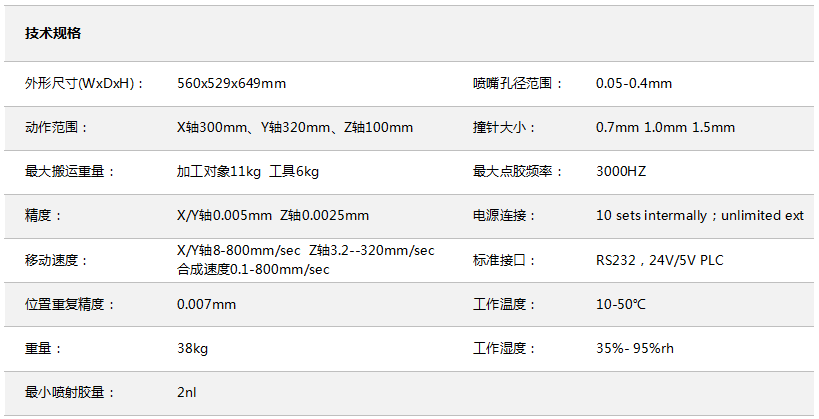This screenshot has width=819, height=419.
Task: Click the 0.7mm 1.0mm 1.5mm needle size value
Action: [x=665, y=127]
